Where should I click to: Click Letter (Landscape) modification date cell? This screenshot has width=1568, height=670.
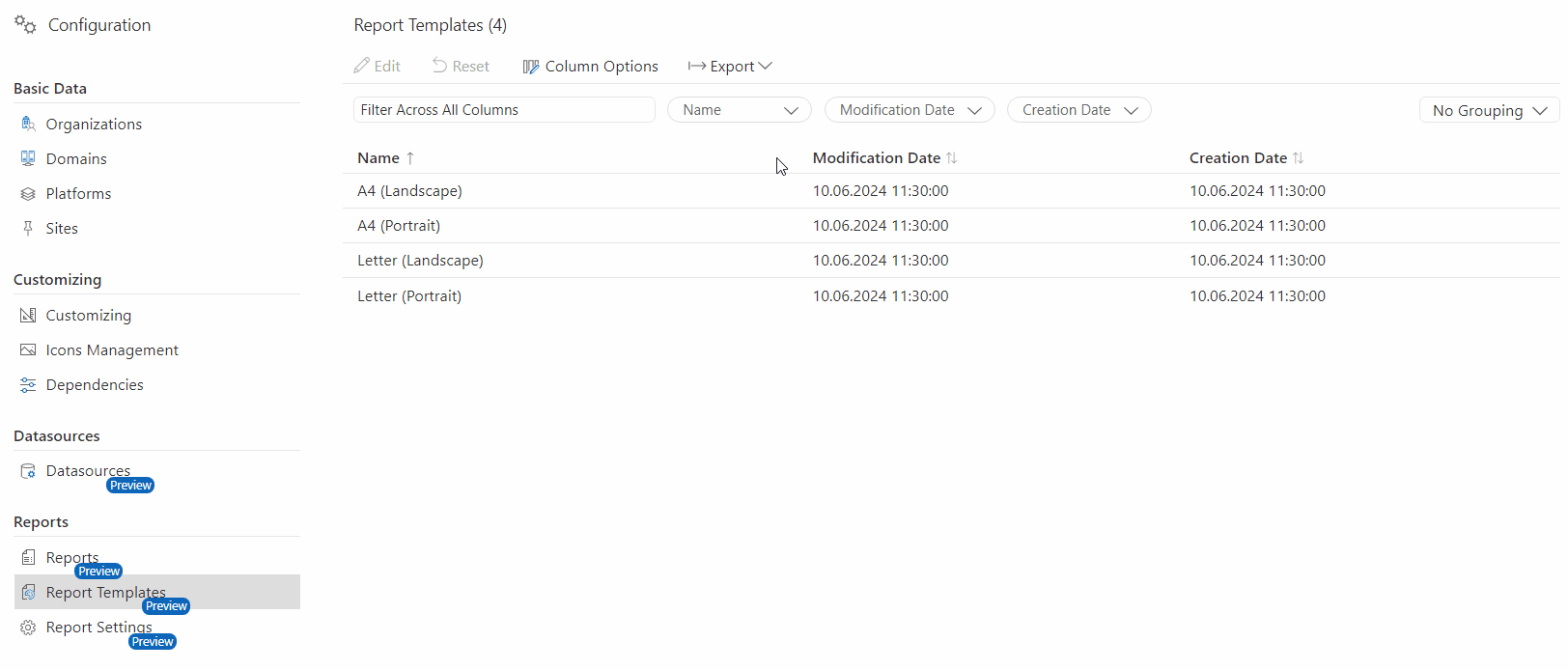coord(881,261)
